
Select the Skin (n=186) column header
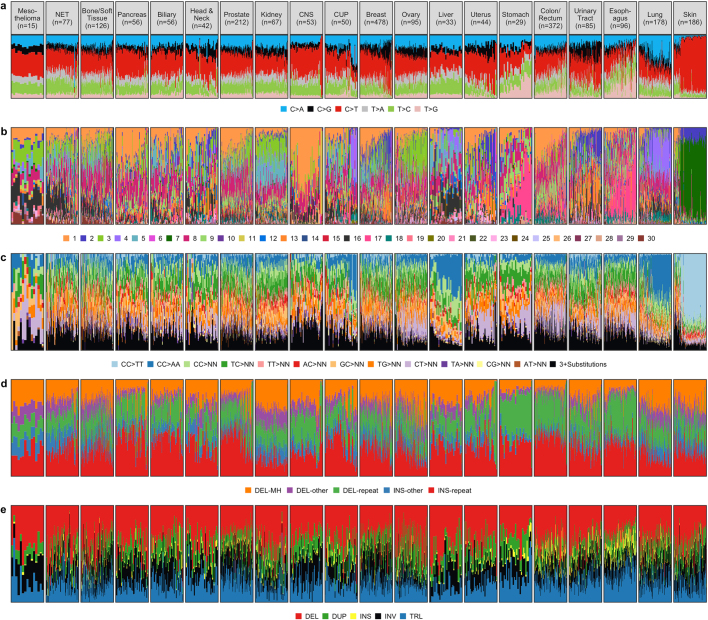pos(690,17)
